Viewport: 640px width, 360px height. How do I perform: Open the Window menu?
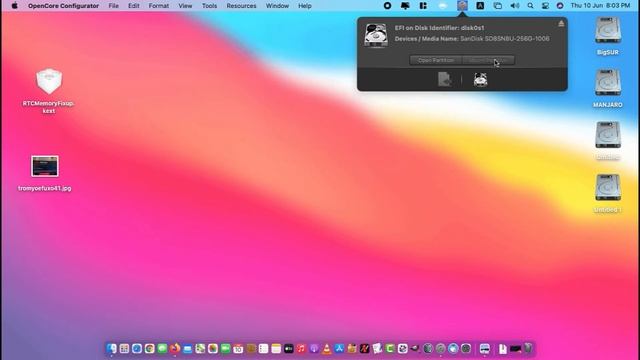tap(277, 6)
